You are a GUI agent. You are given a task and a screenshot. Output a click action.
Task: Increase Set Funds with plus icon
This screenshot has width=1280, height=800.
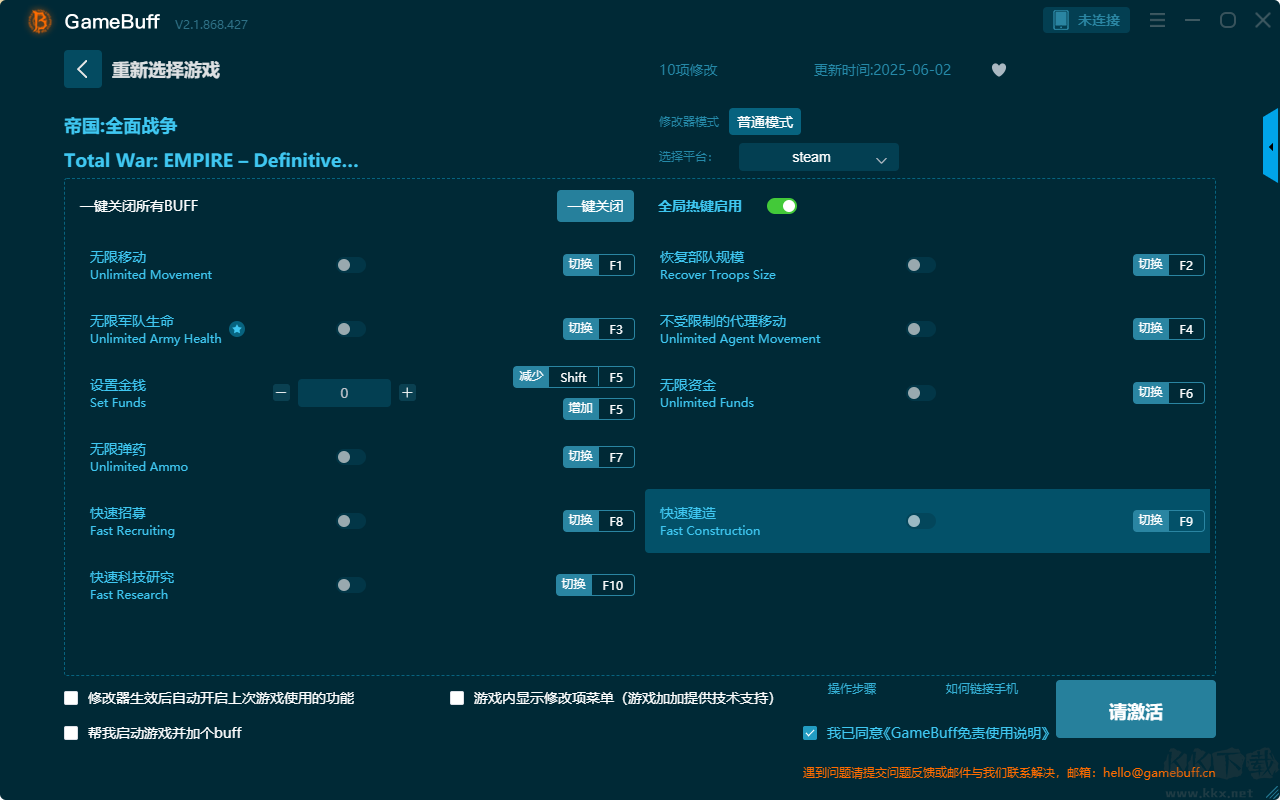click(407, 393)
